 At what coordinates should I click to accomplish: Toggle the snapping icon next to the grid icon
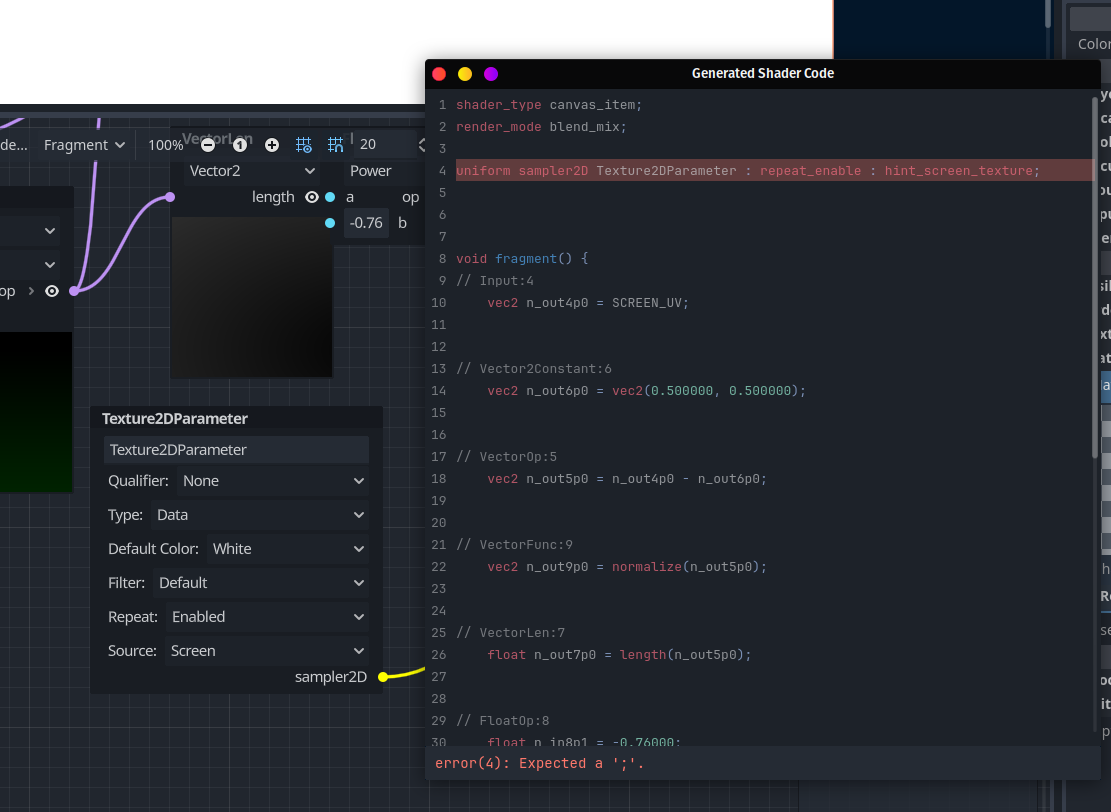click(335, 145)
